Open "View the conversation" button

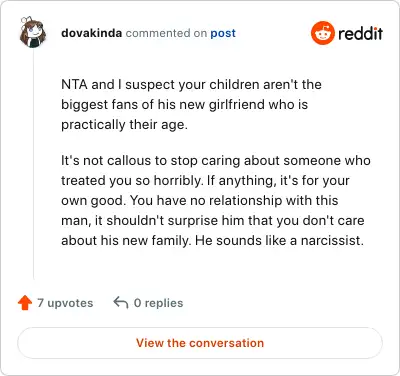200,343
